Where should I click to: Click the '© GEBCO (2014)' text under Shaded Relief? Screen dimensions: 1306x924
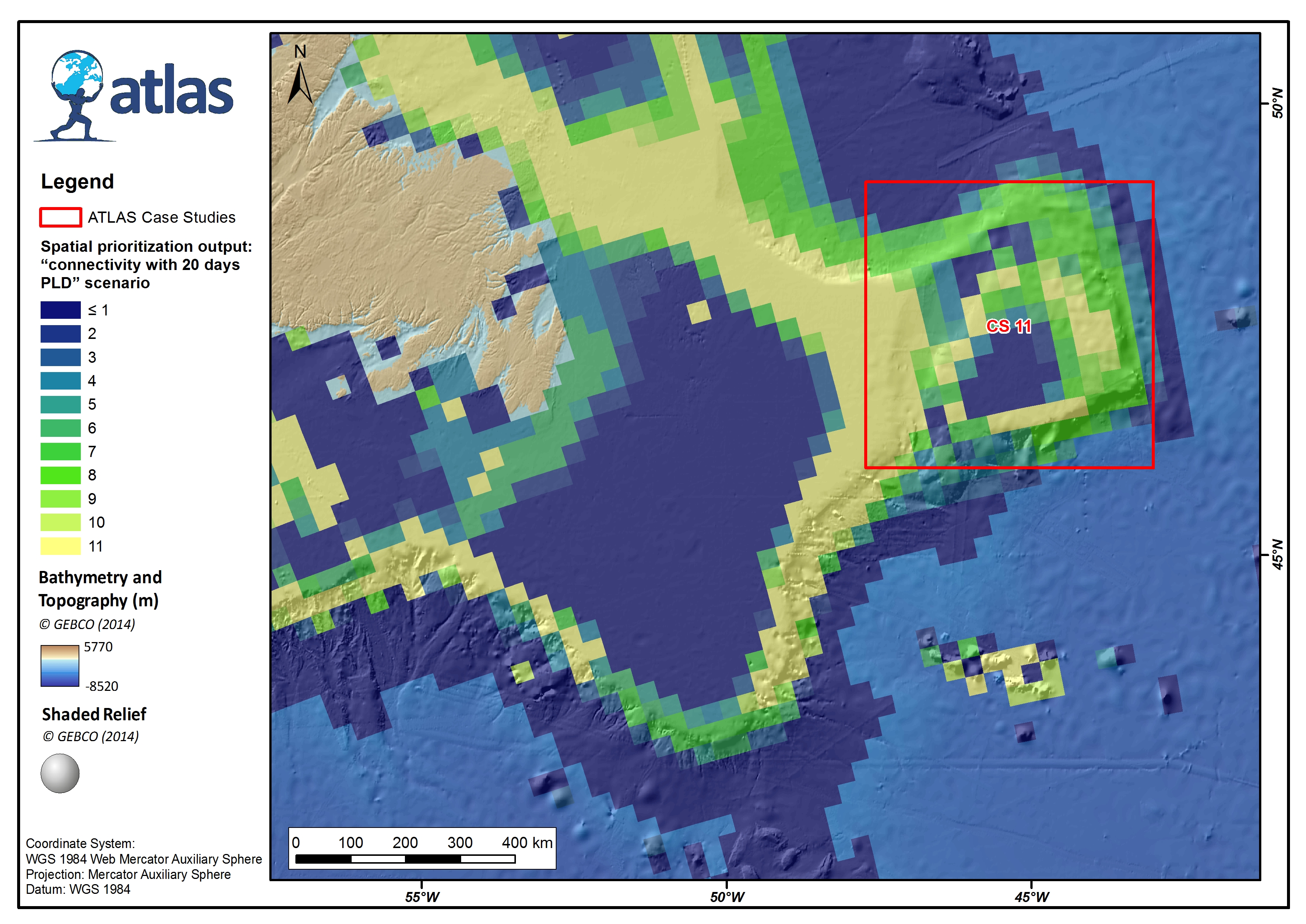[91, 736]
